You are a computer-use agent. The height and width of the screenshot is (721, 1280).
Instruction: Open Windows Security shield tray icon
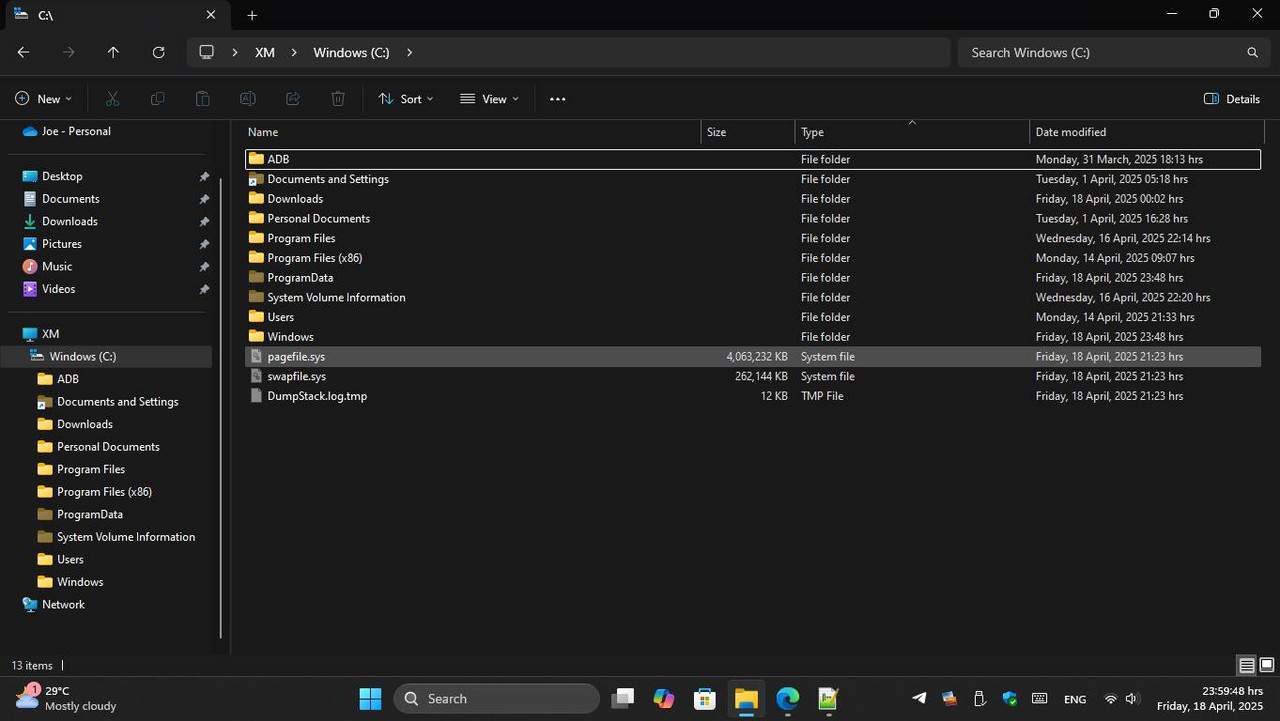(x=1009, y=698)
